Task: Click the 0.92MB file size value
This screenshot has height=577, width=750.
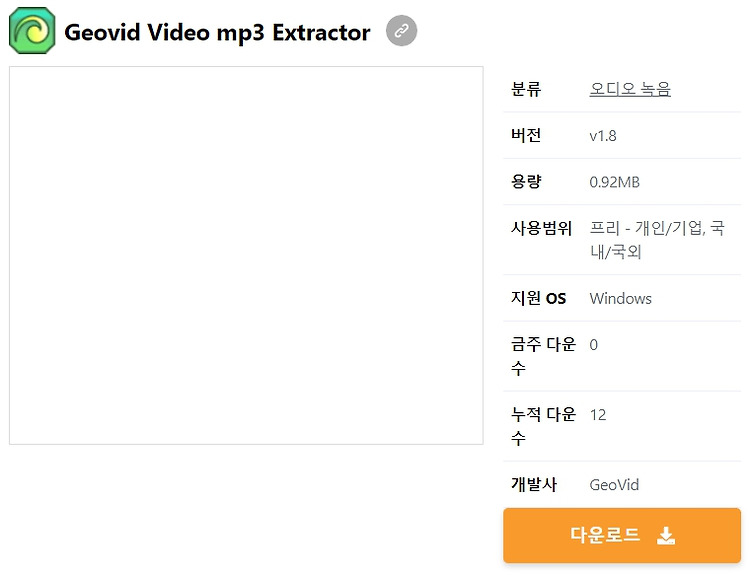Action: [x=614, y=182]
